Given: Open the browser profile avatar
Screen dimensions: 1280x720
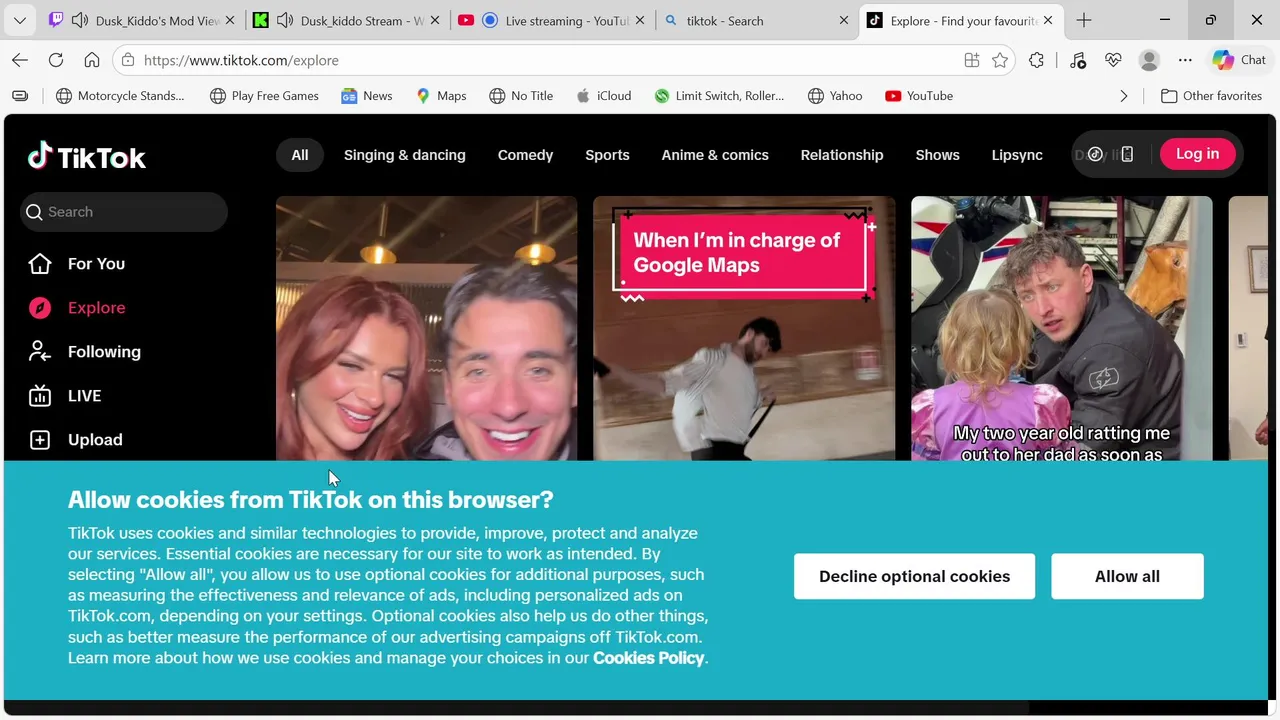Looking at the screenshot, I should pyautogui.click(x=1149, y=60).
